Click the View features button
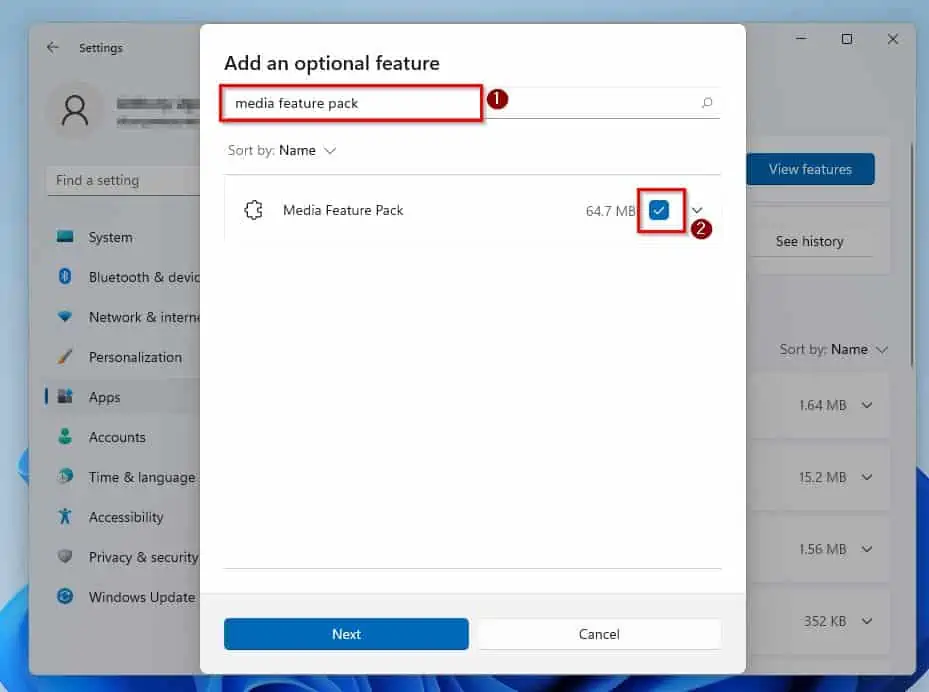Screen dimensions: 929x692 click(810, 169)
